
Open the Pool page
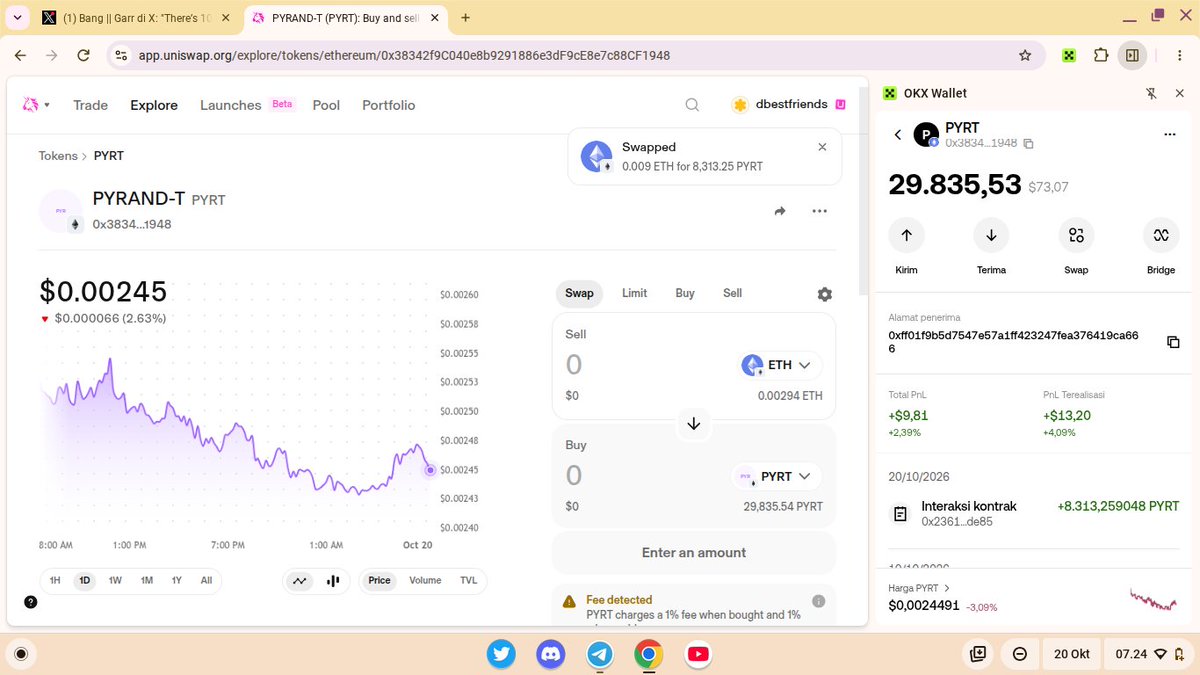pos(326,105)
